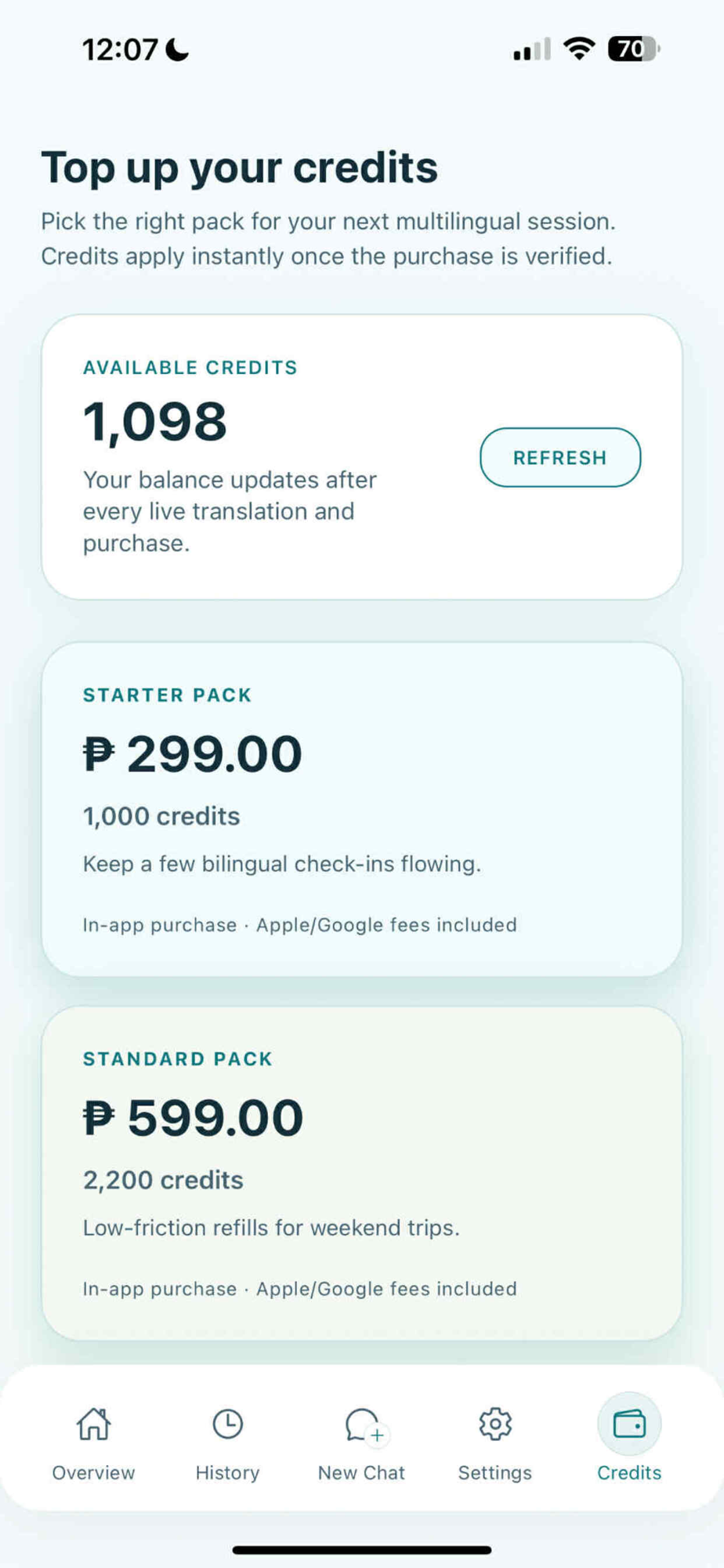Tap the Overview tab label
The image size is (724, 1568).
click(x=93, y=1472)
